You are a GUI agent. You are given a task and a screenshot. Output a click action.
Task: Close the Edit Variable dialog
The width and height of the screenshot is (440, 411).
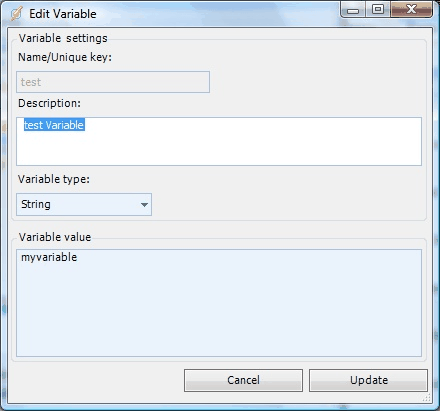point(411,9)
